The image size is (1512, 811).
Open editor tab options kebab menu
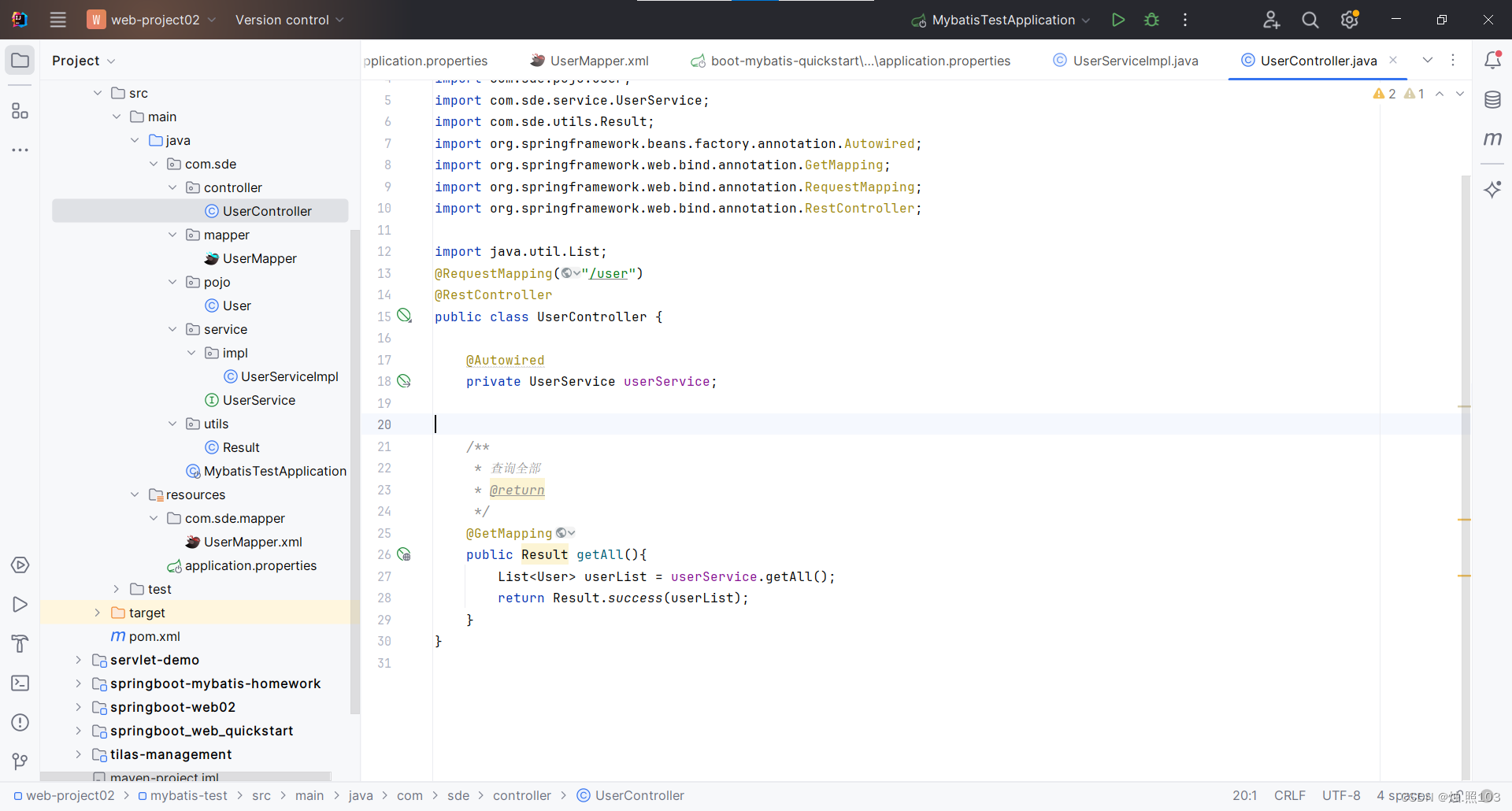point(1454,60)
